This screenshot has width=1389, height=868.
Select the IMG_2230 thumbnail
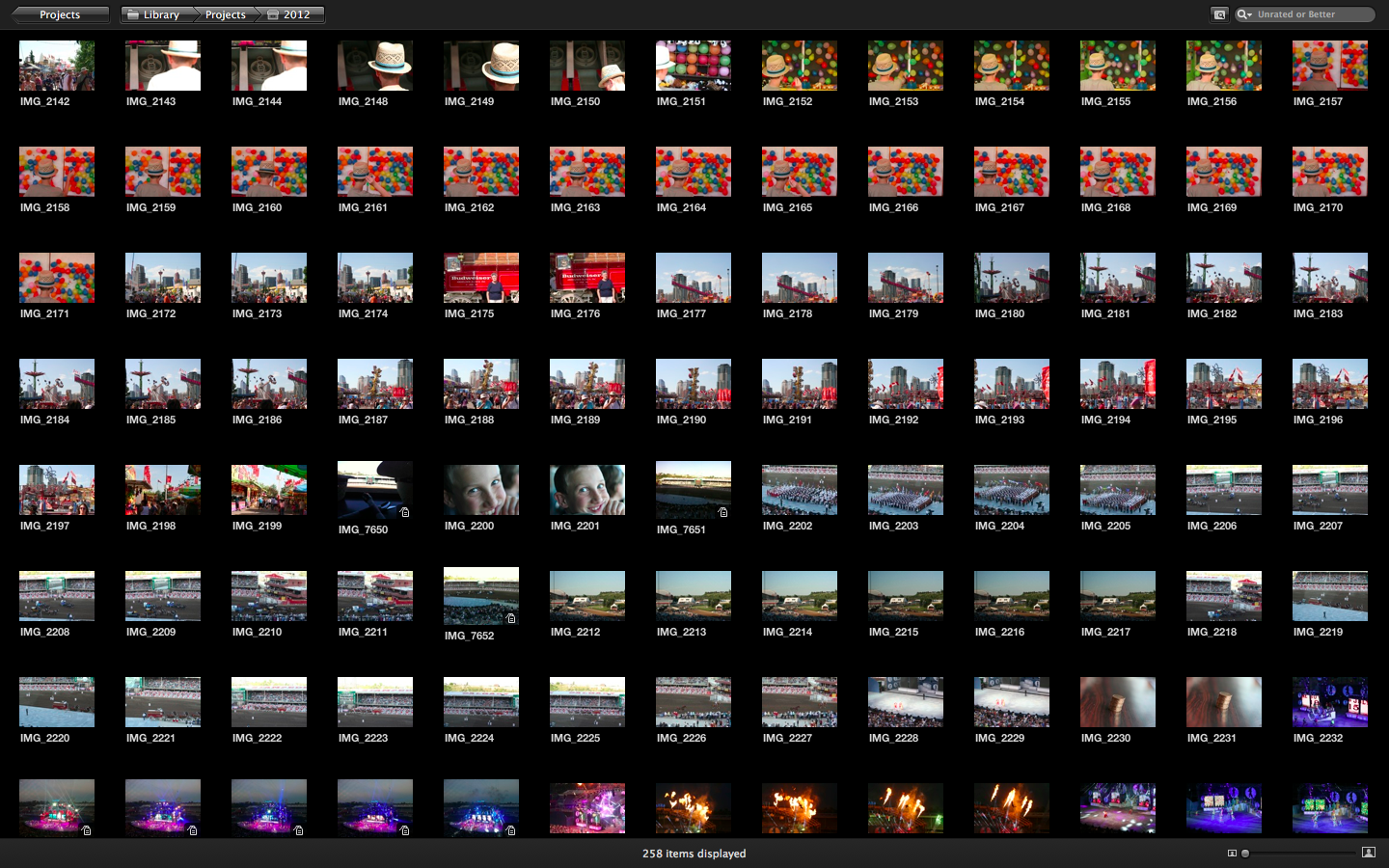tap(1118, 702)
